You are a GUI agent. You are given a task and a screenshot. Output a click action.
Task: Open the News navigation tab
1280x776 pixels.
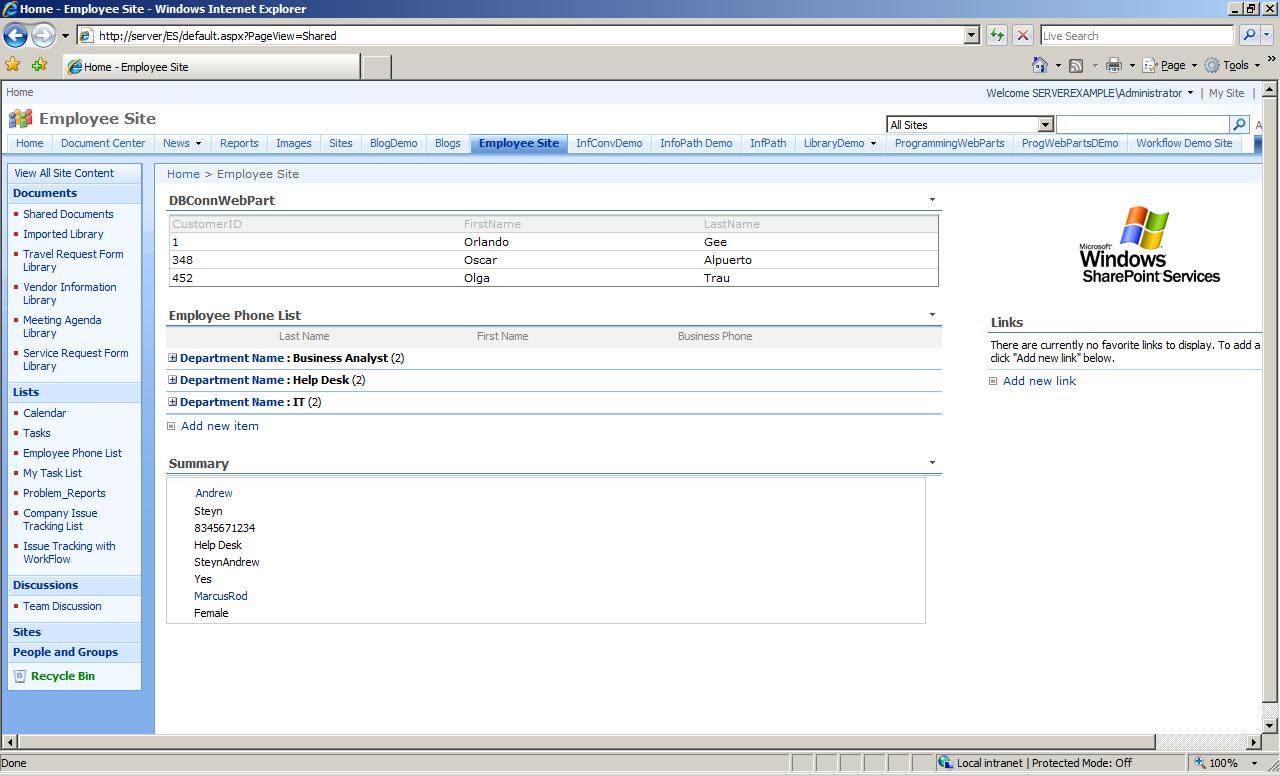click(x=182, y=143)
